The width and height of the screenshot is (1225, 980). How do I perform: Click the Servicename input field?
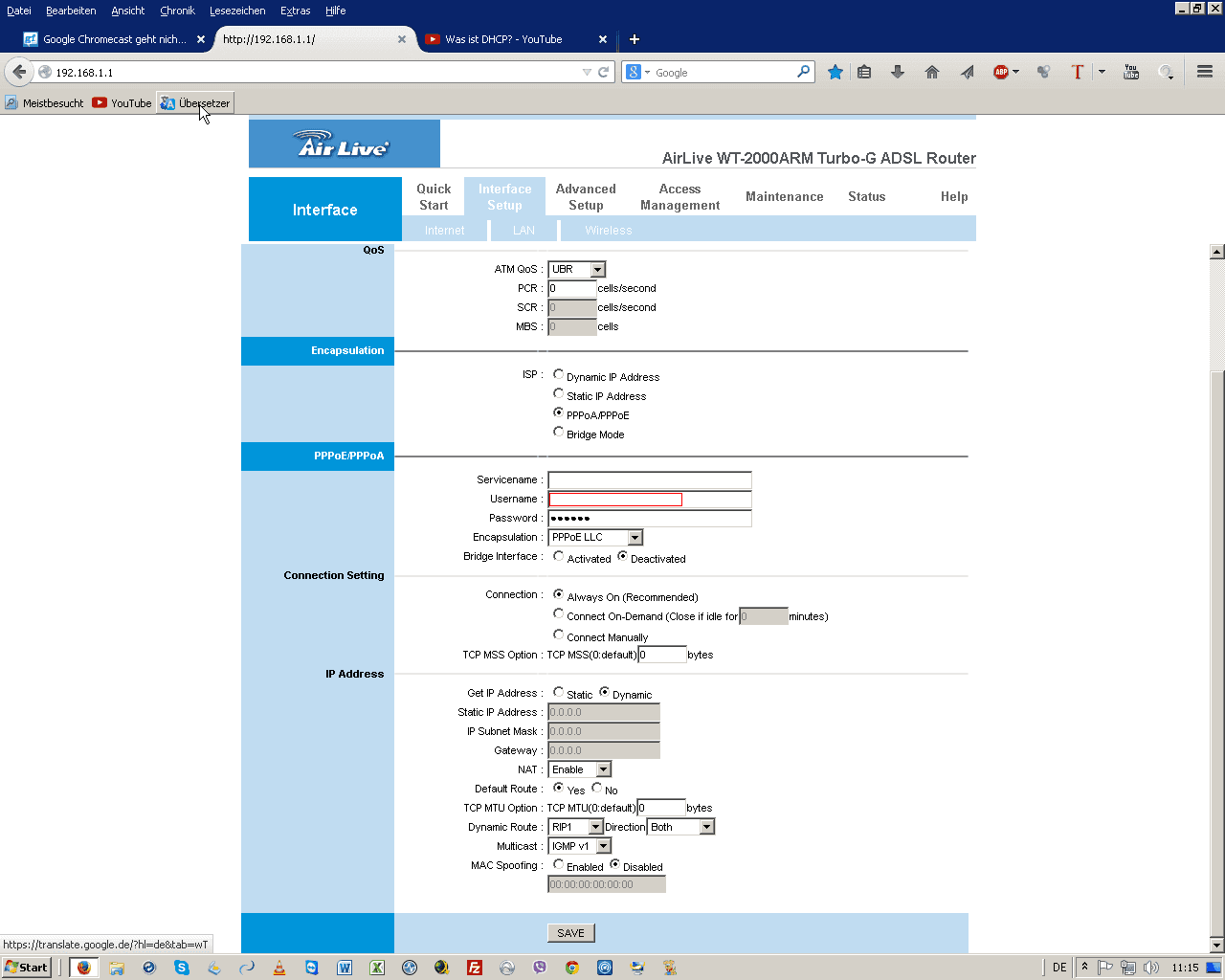coord(650,480)
